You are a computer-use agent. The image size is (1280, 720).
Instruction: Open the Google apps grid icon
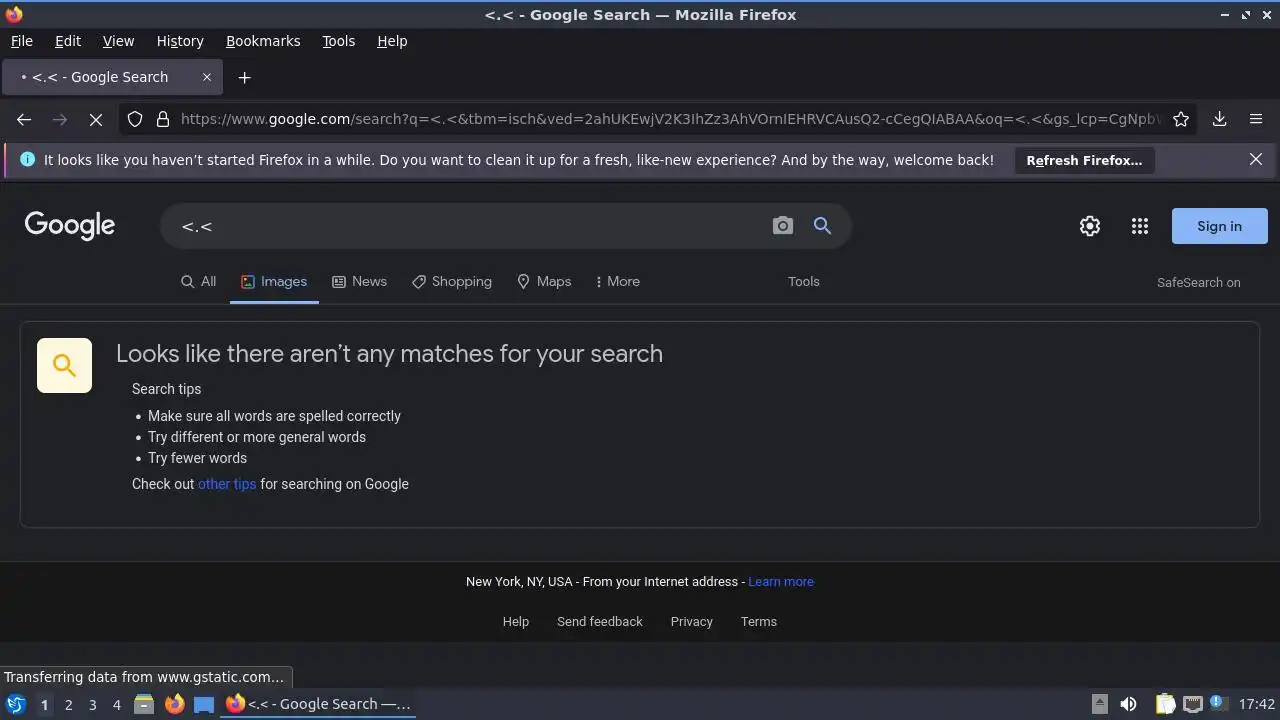click(1140, 226)
